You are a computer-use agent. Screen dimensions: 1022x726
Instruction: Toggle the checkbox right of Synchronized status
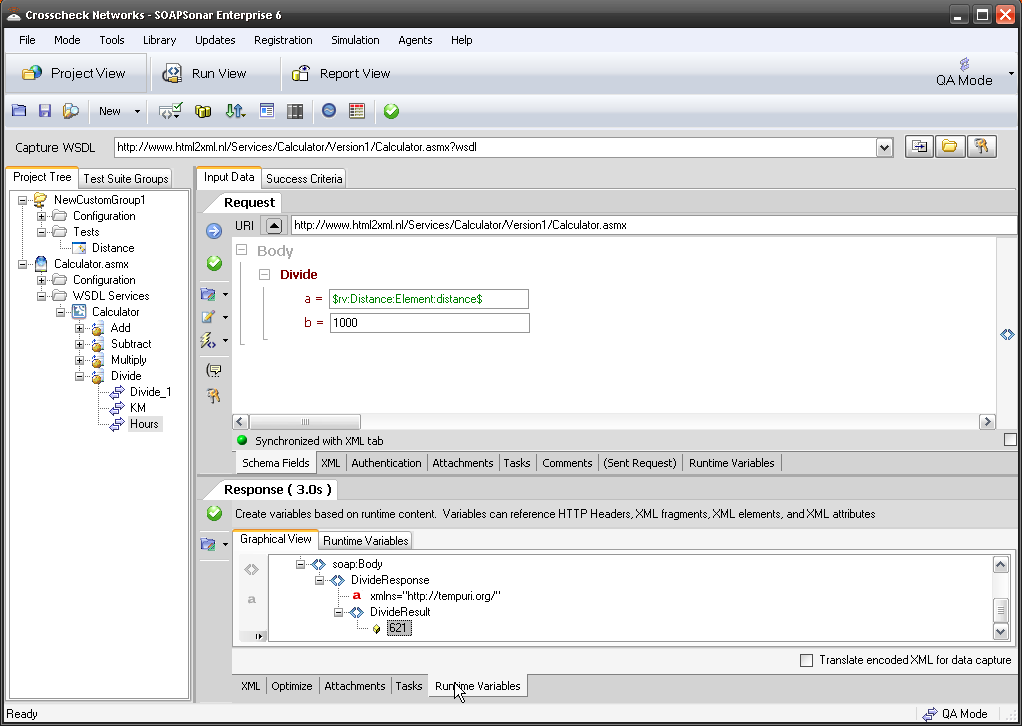click(x=1010, y=440)
